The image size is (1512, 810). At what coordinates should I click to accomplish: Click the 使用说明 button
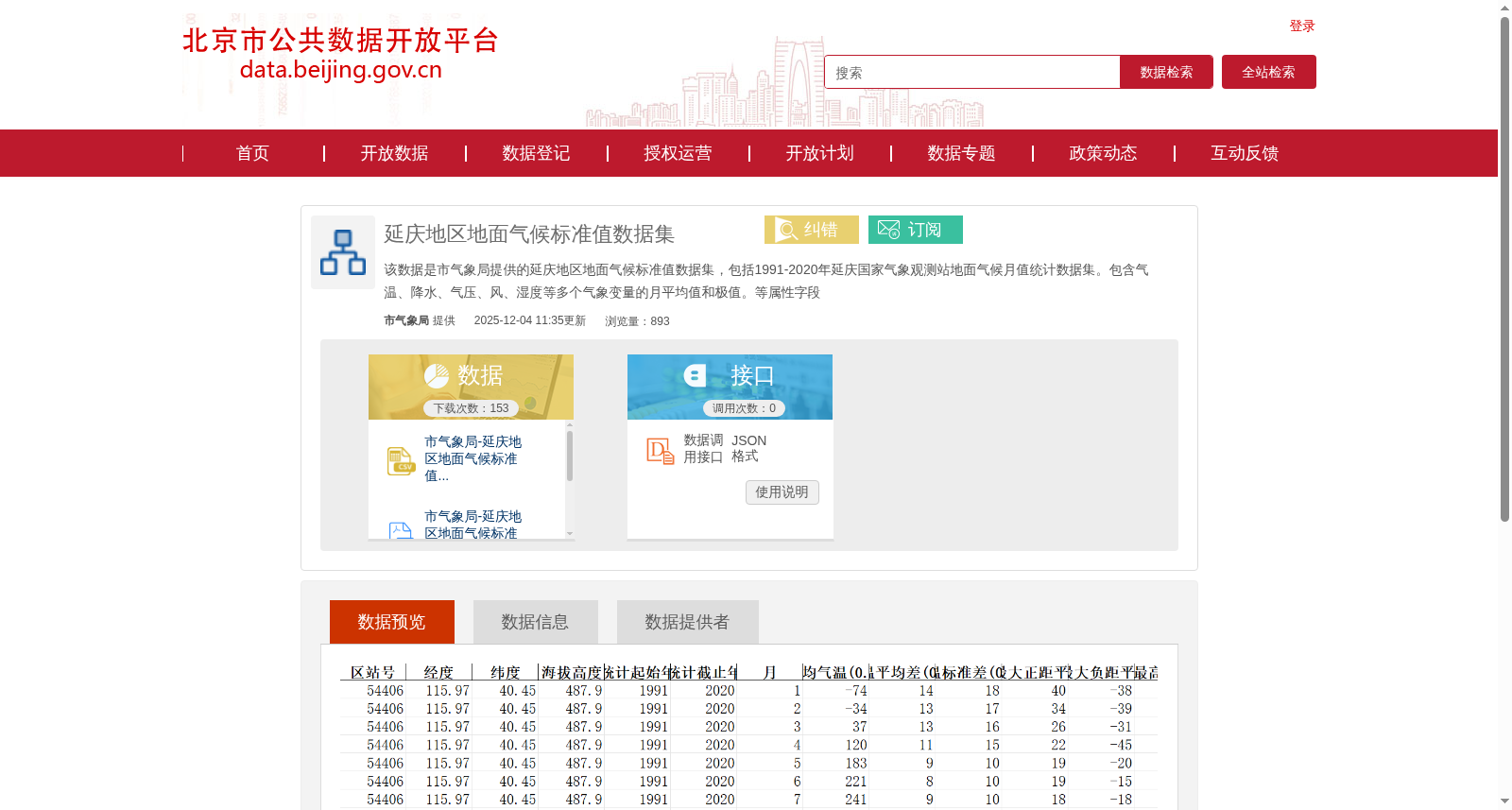coord(782,492)
